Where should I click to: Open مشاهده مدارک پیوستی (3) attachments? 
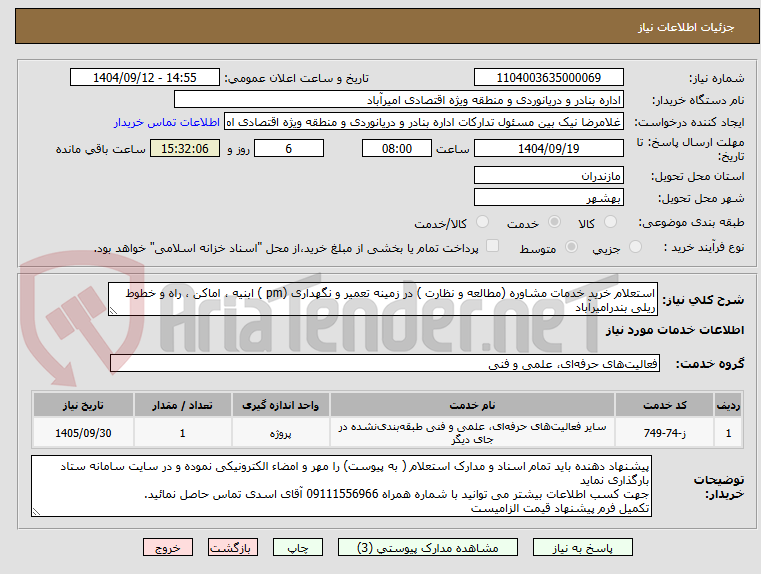428,548
